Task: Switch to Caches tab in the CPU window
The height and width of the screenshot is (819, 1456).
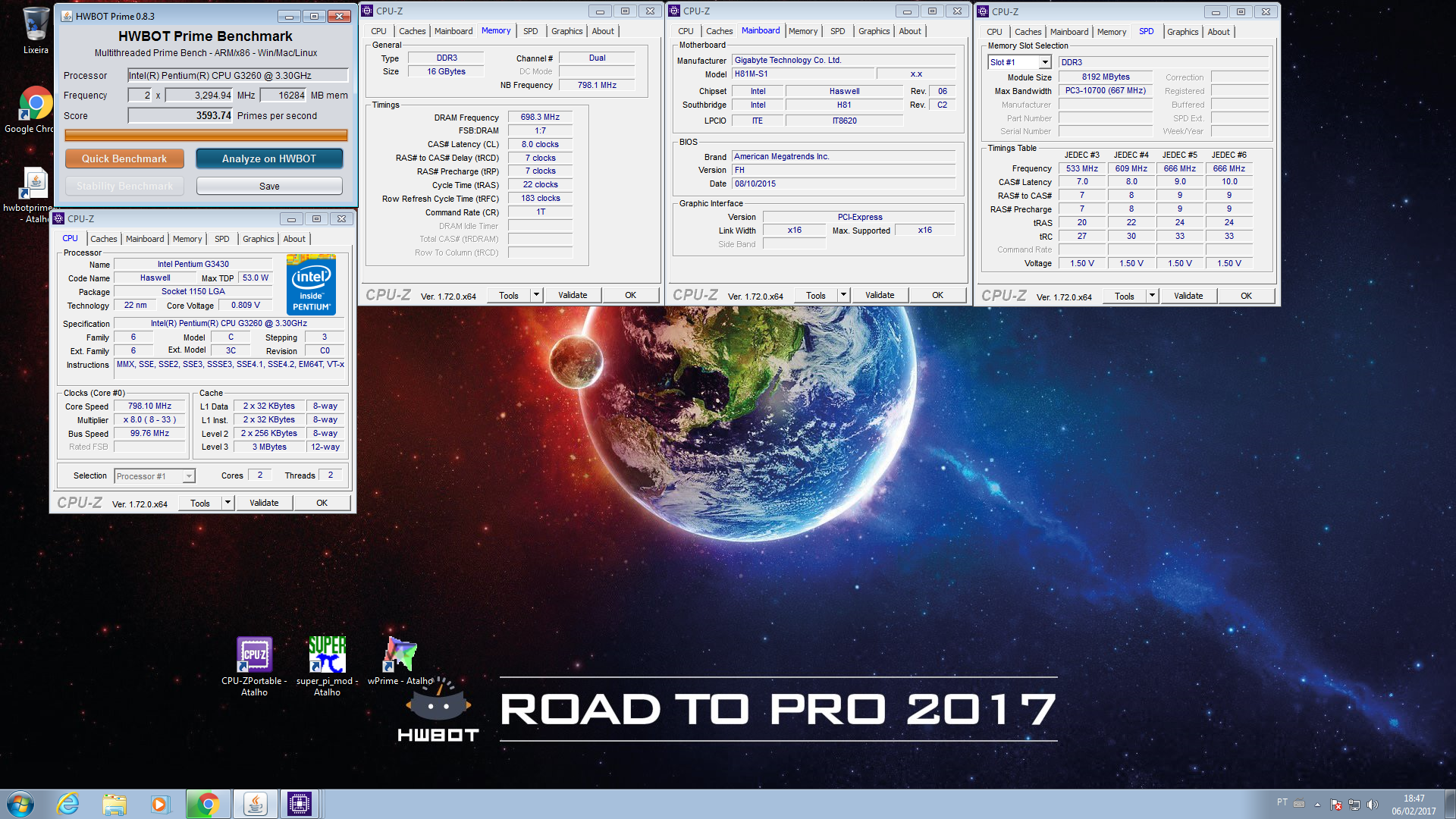Action: click(104, 239)
